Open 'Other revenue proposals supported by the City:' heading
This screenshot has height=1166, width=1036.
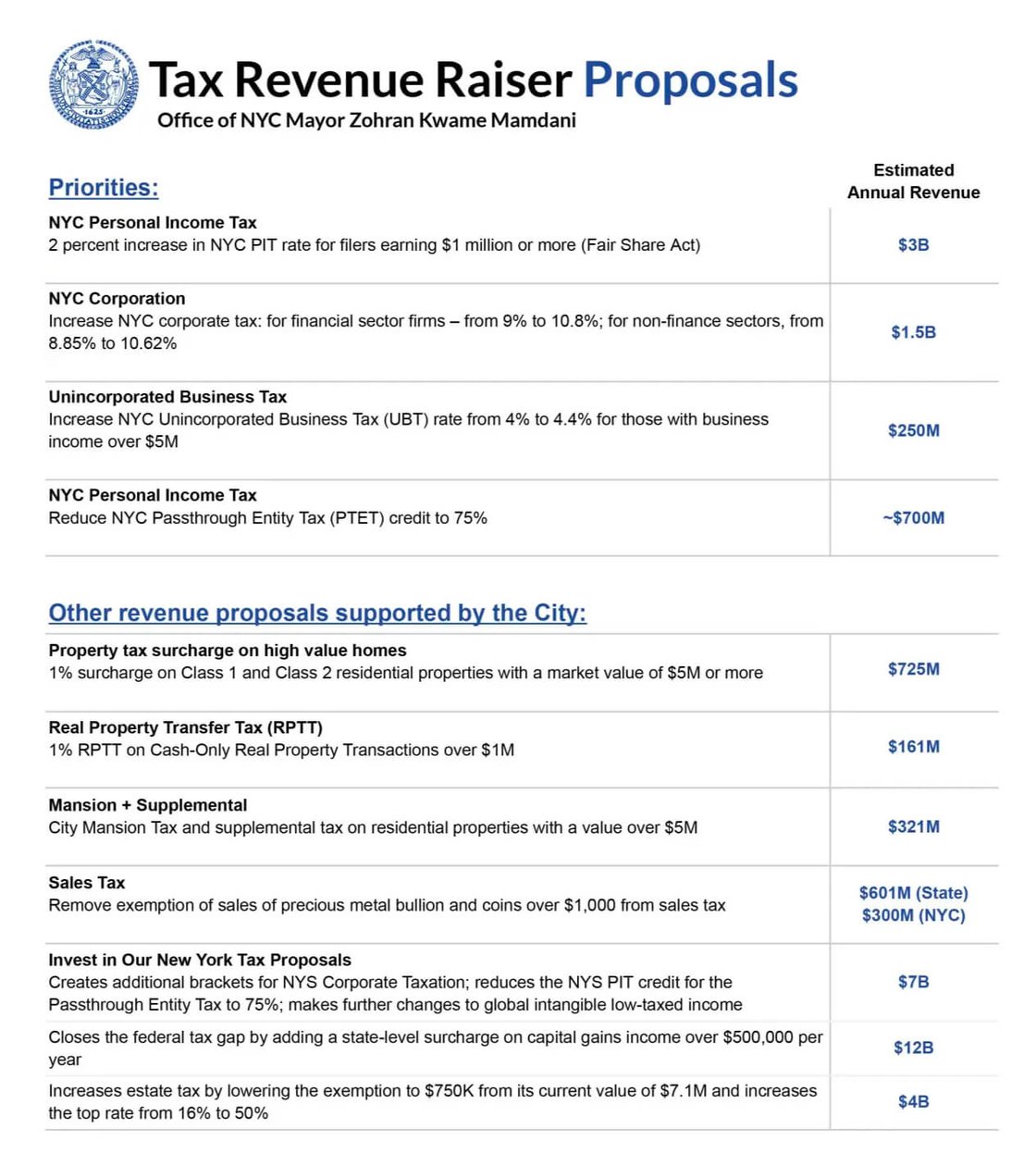(x=317, y=614)
